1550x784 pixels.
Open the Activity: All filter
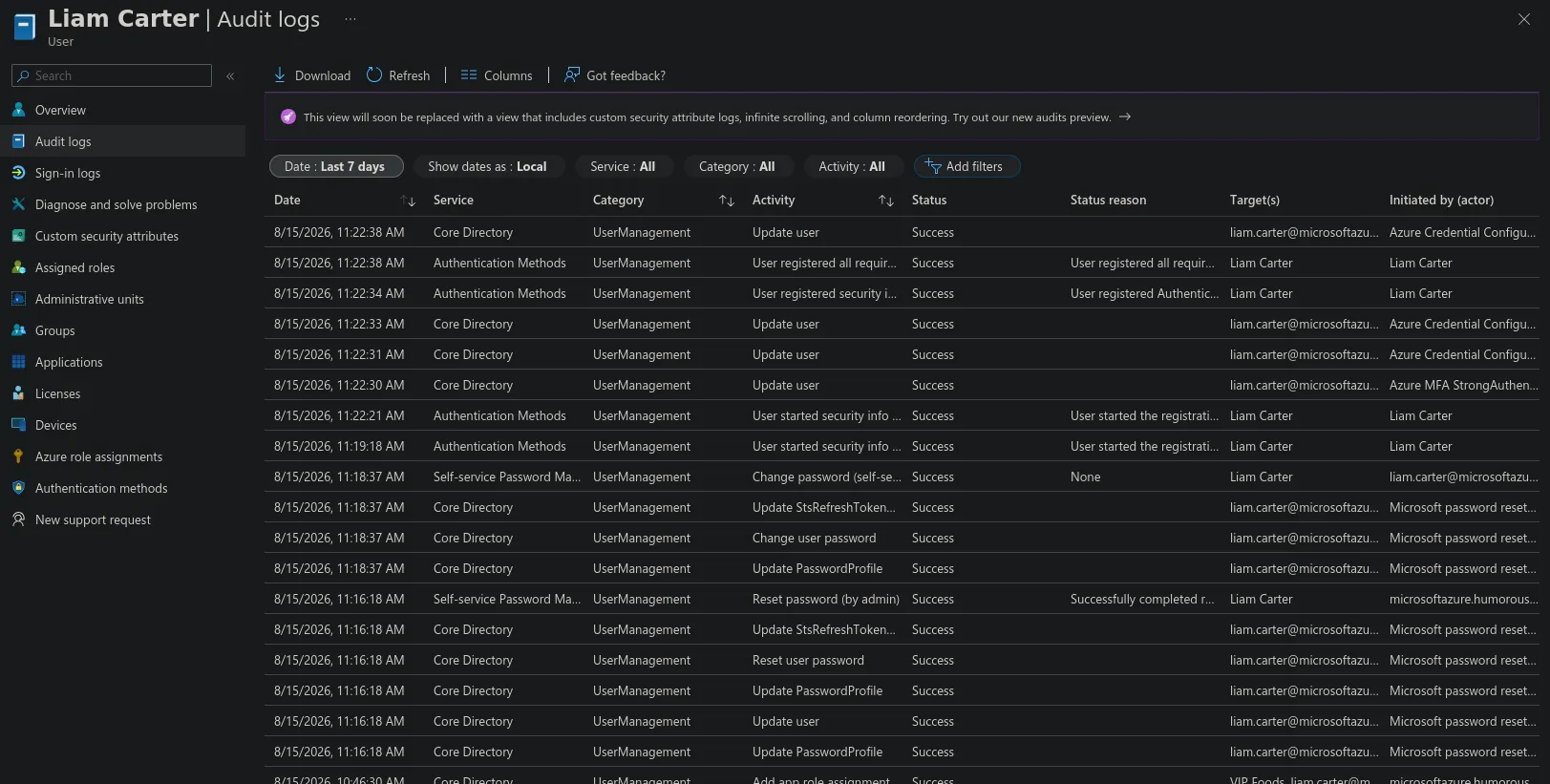pyautogui.click(x=852, y=166)
